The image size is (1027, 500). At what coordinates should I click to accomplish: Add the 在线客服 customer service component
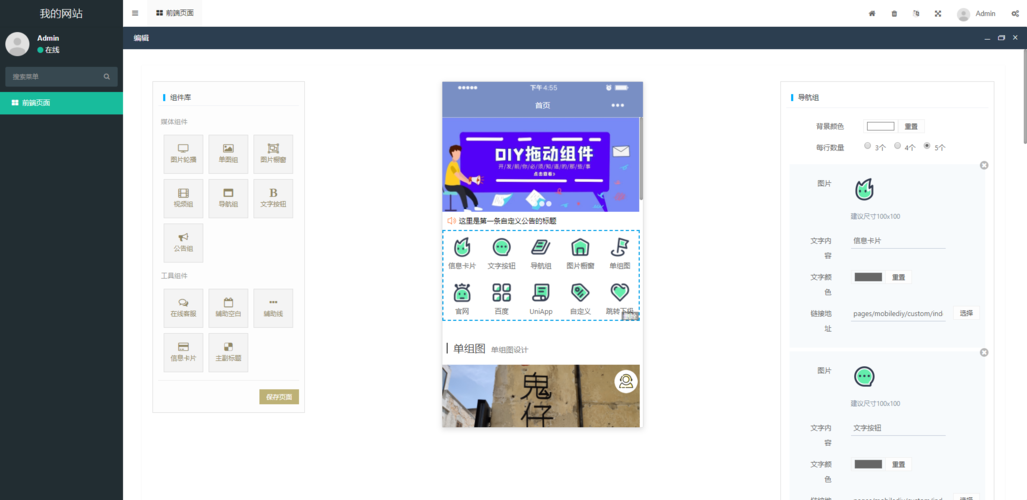[x=183, y=308]
